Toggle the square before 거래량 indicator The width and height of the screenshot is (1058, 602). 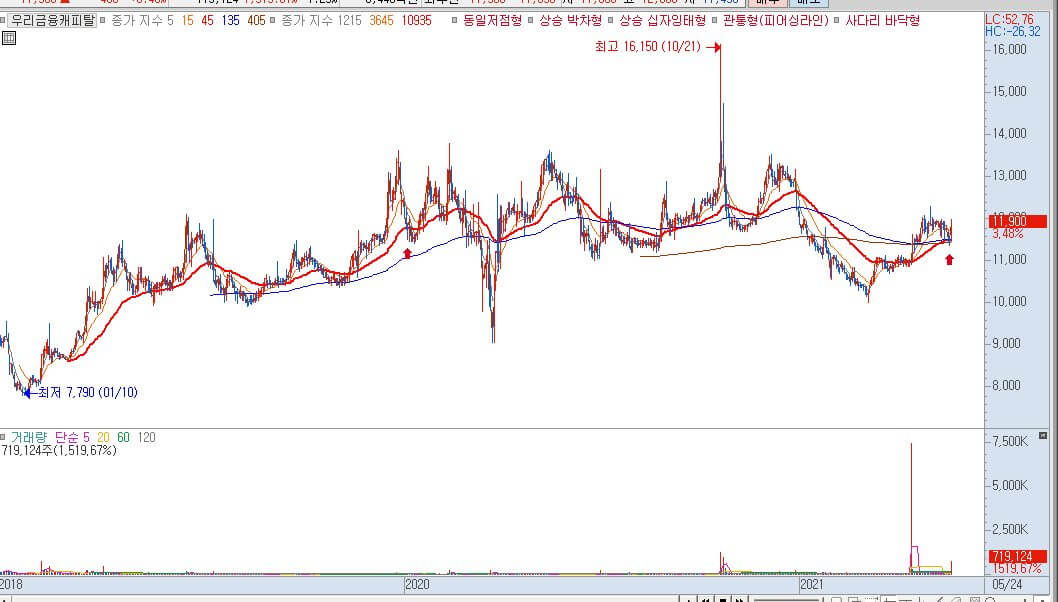click(x=3, y=437)
